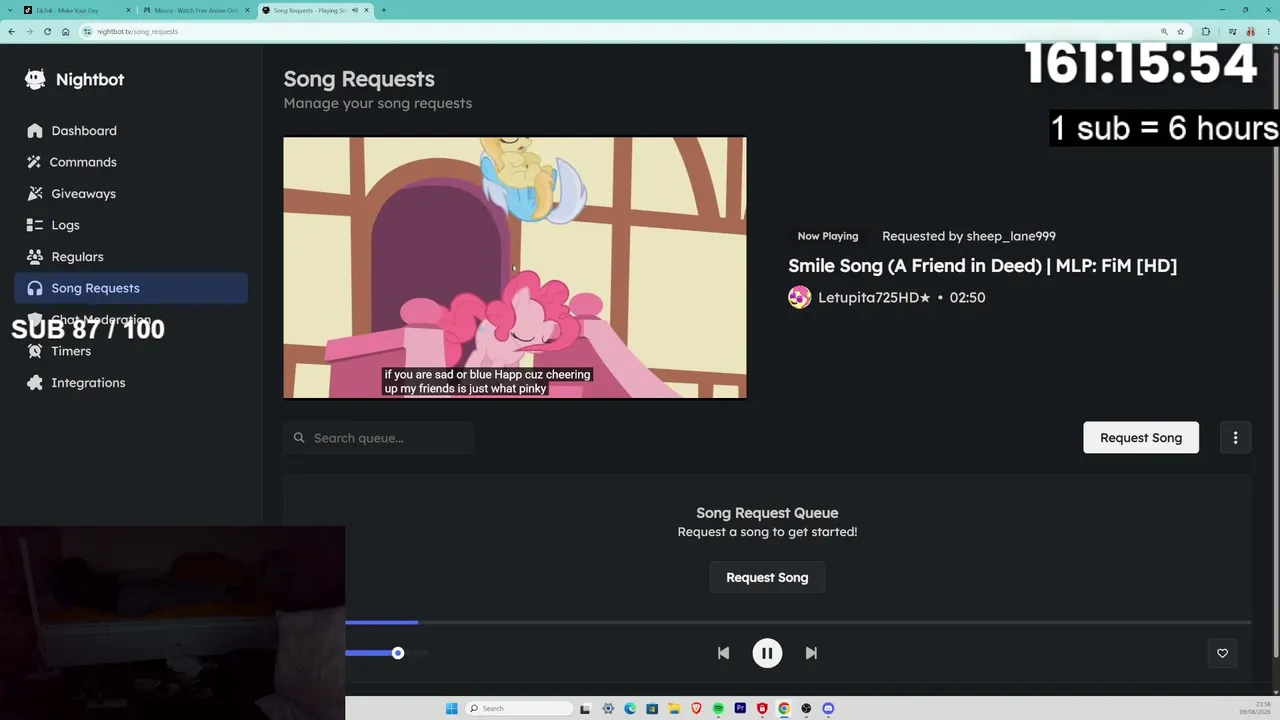
Task: Open the page zoom control in address bar
Action: pos(1164,31)
